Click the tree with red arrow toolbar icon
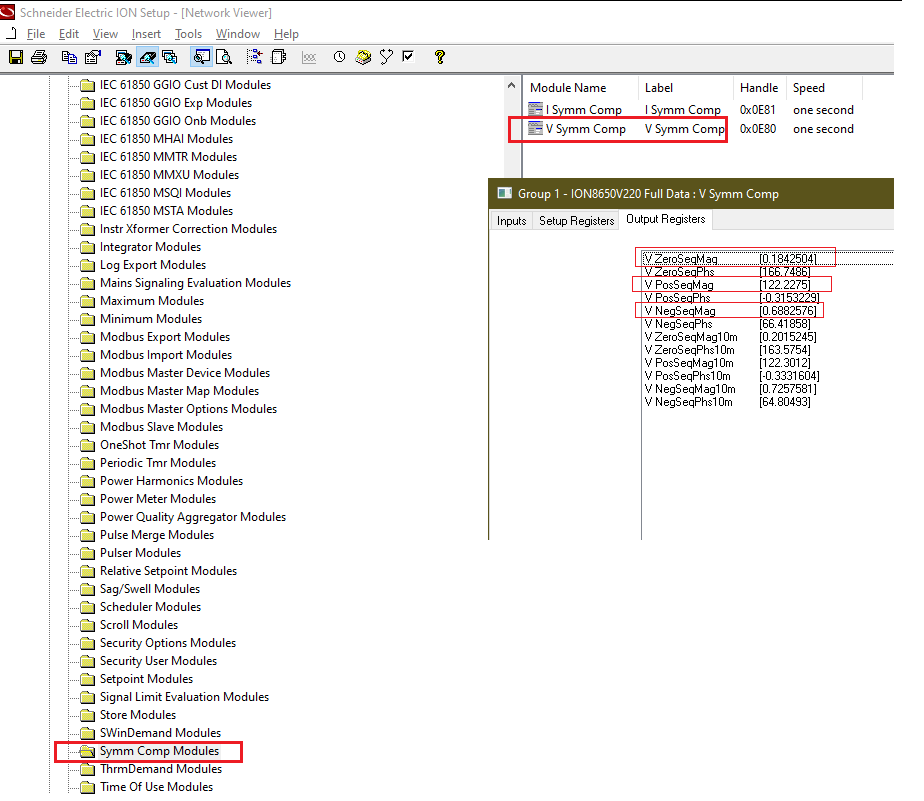This screenshot has height=801, width=924. point(255,57)
